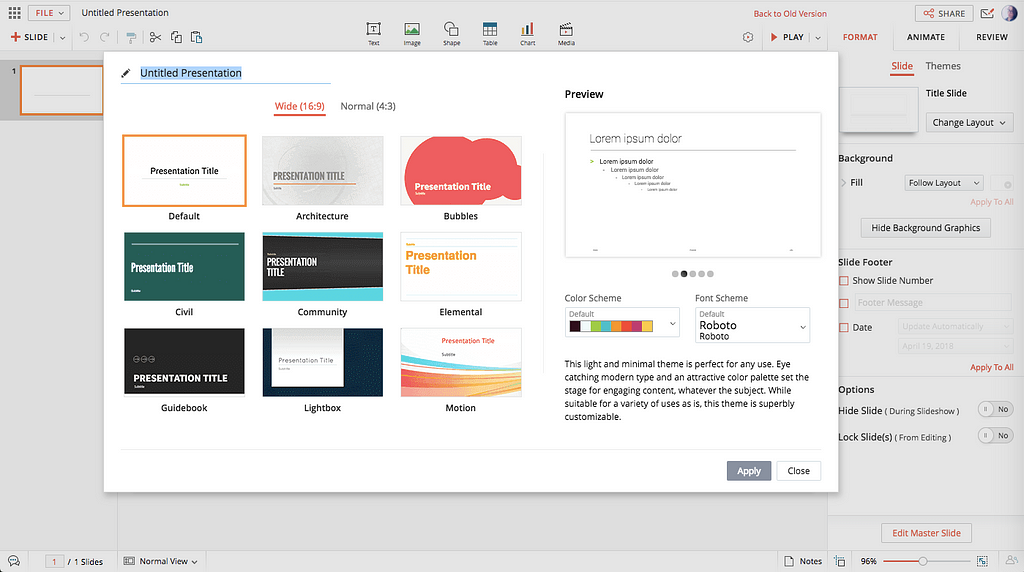Viewport: 1024px width, 572px height.
Task: Expand the new slide layout arrow
Action: tap(63, 38)
